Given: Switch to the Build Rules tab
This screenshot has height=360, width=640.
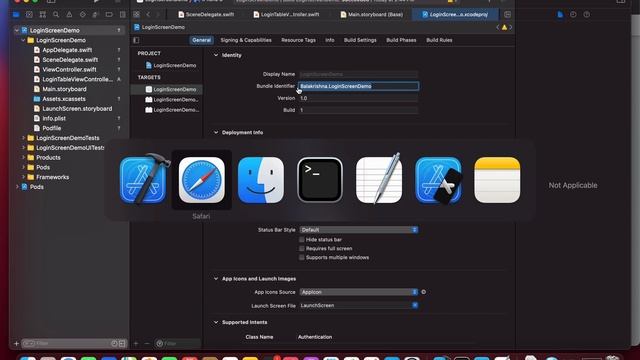Looking at the screenshot, I should pos(439,40).
